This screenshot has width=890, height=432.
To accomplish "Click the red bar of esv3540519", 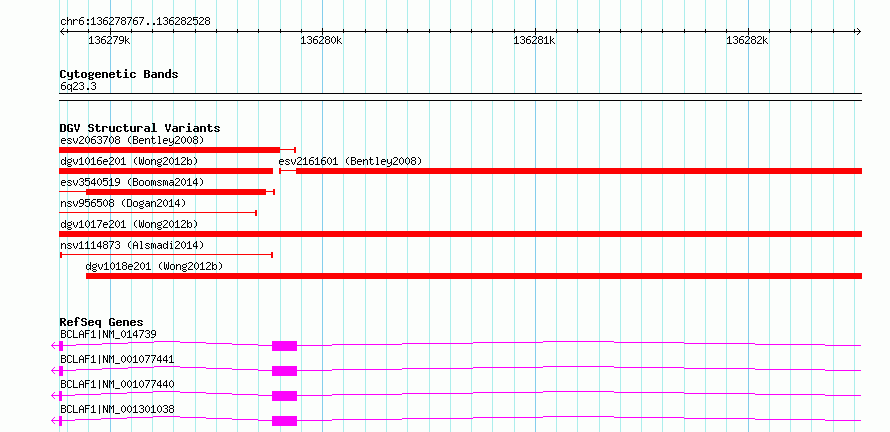I will pos(176,192).
